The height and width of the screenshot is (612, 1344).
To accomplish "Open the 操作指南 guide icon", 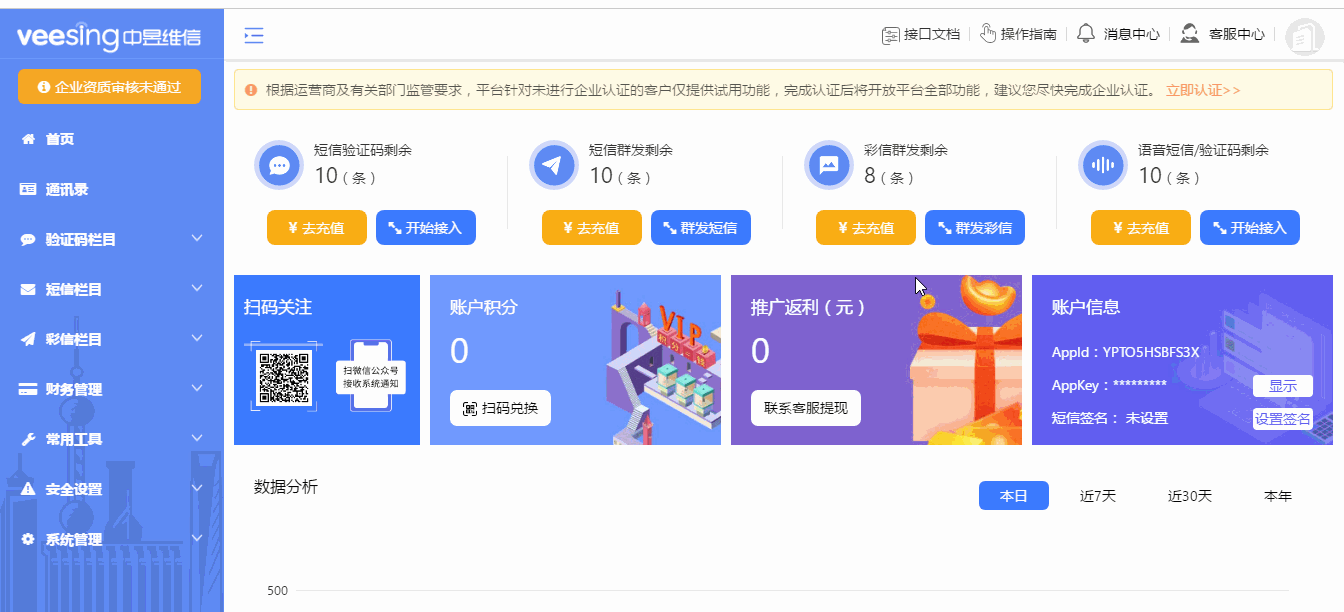I will tap(990, 33).
